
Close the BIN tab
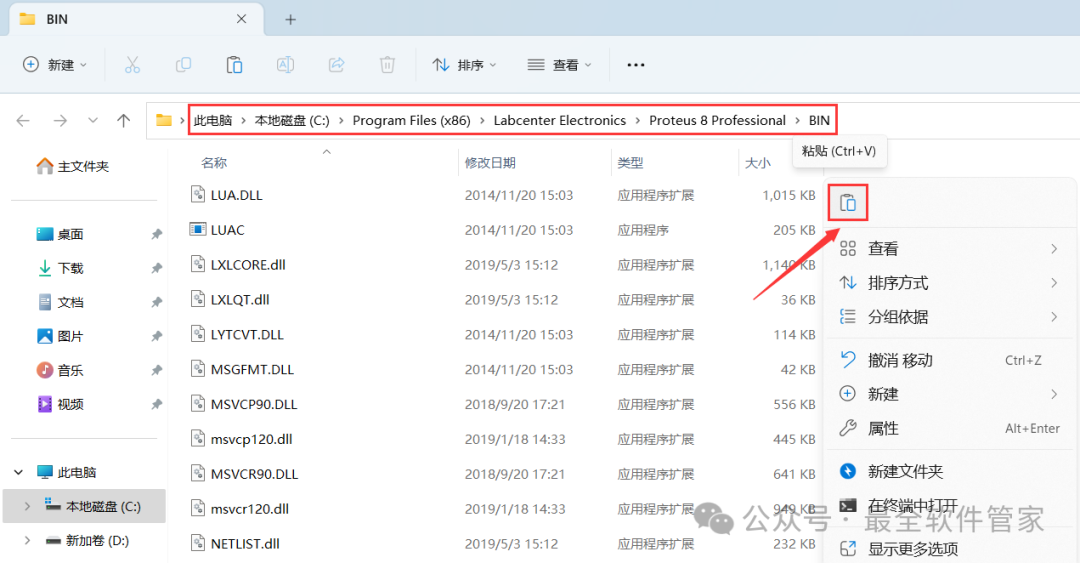pos(242,19)
